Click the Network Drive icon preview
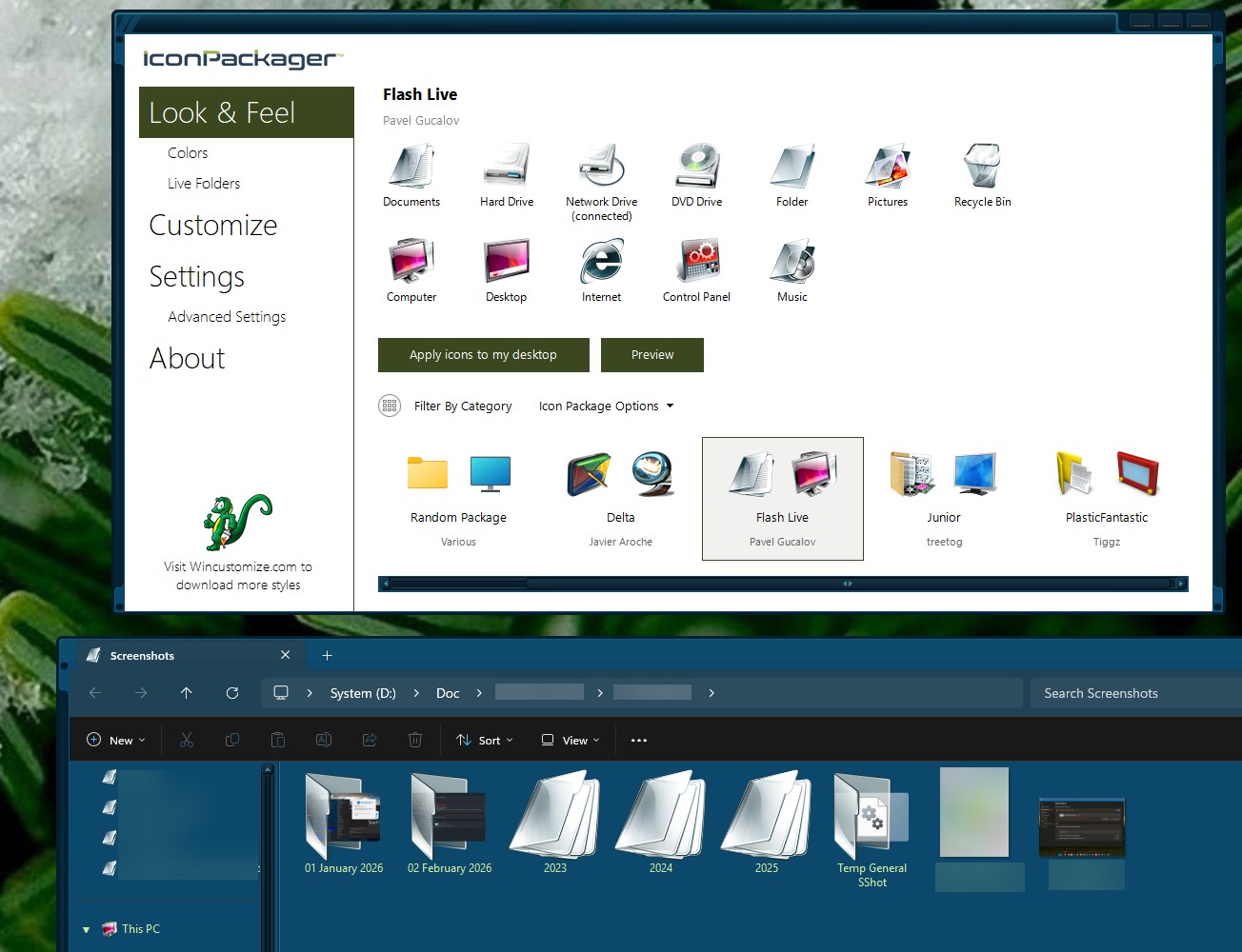Screen dimensions: 1242x952 601,168
